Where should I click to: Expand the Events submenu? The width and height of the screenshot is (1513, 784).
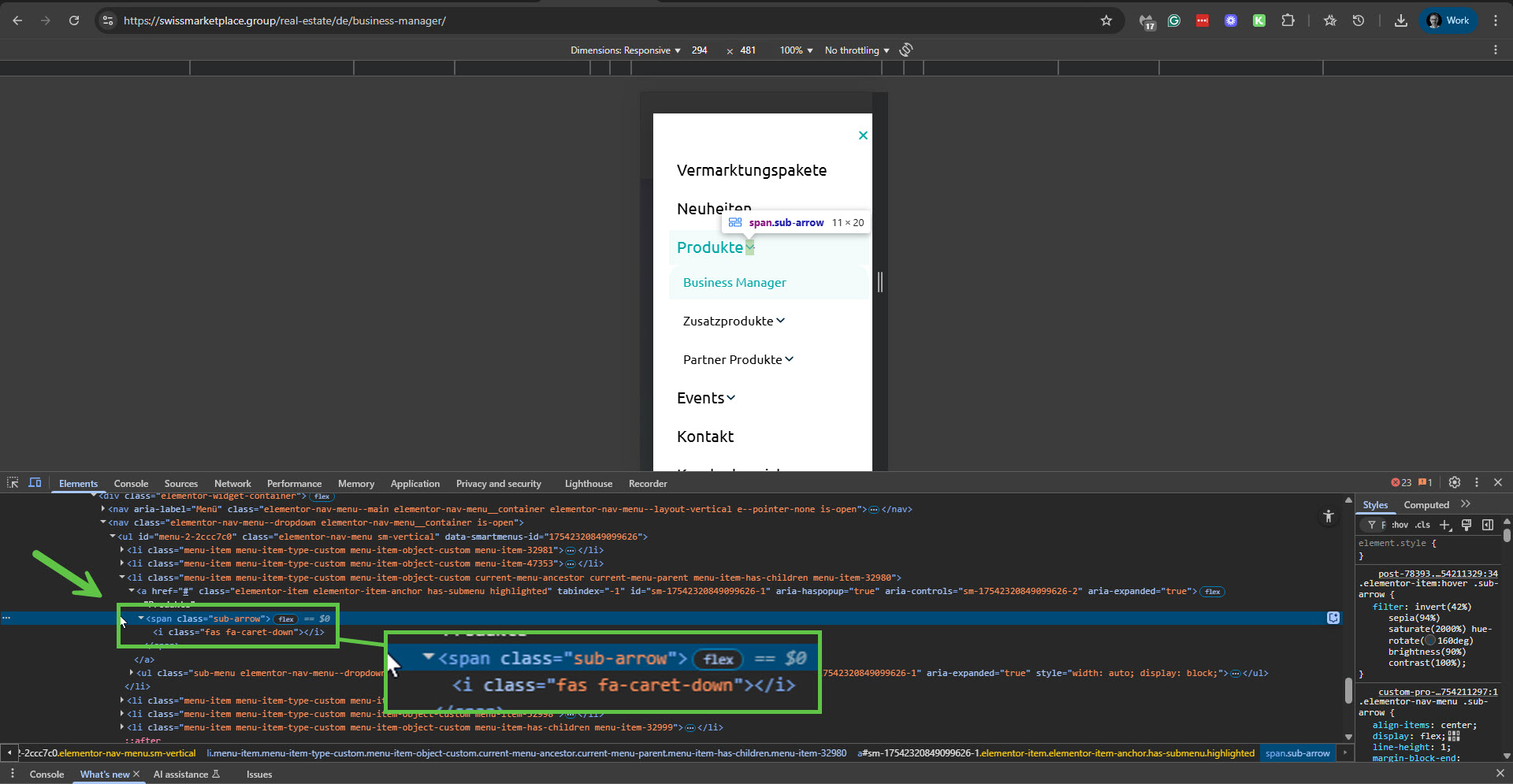pos(731,398)
